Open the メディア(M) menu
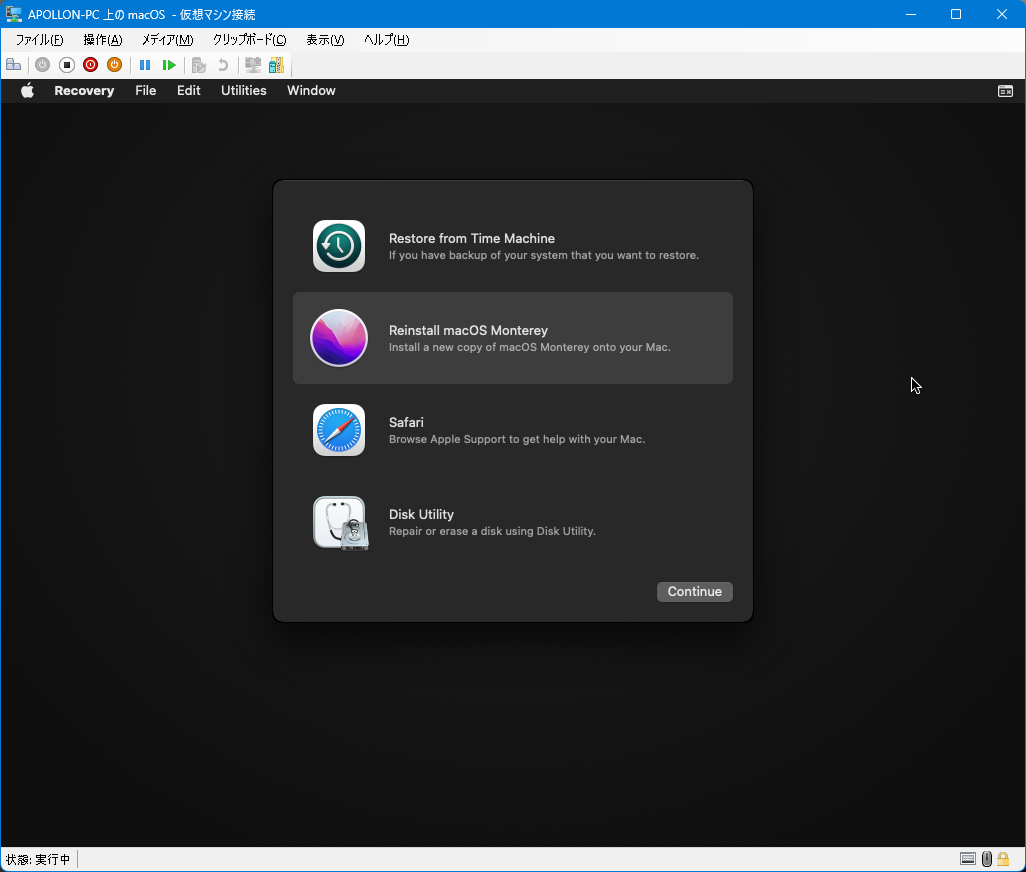This screenshot has height=872, width=1026. pos(167,40)
